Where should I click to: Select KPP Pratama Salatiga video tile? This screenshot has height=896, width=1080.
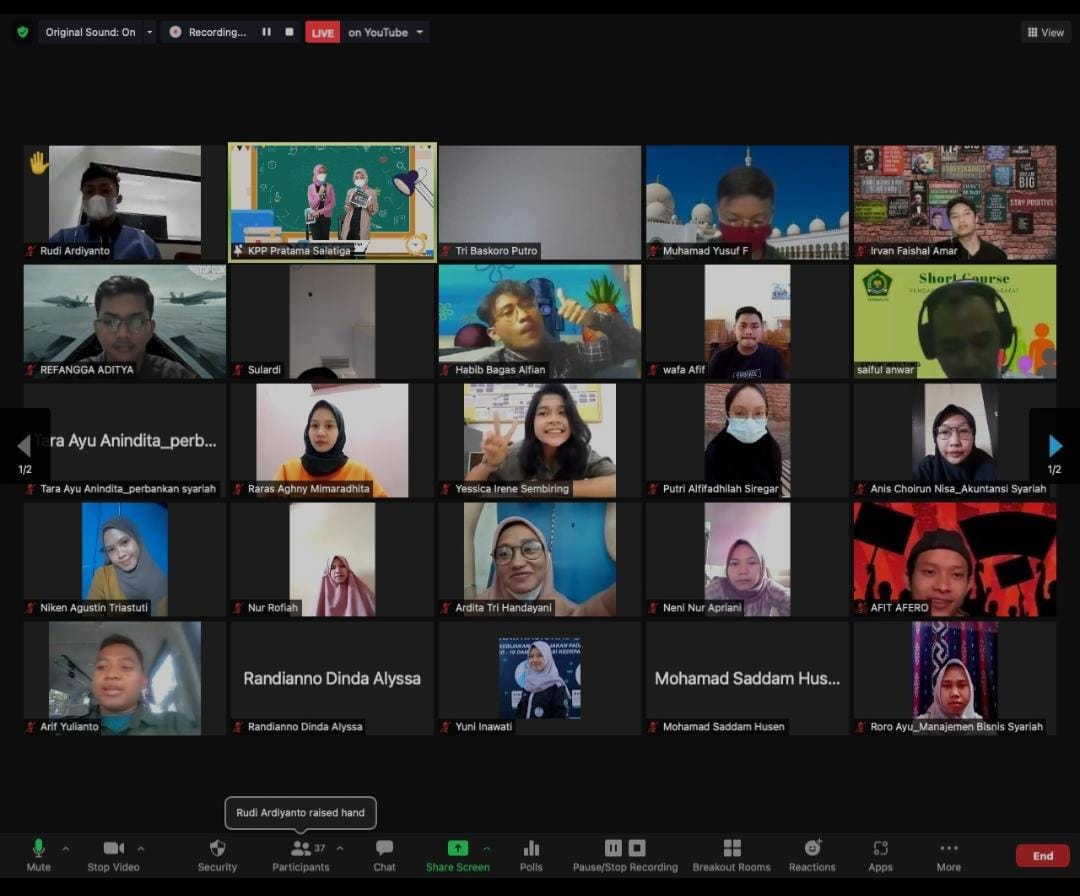coord(332,201)
